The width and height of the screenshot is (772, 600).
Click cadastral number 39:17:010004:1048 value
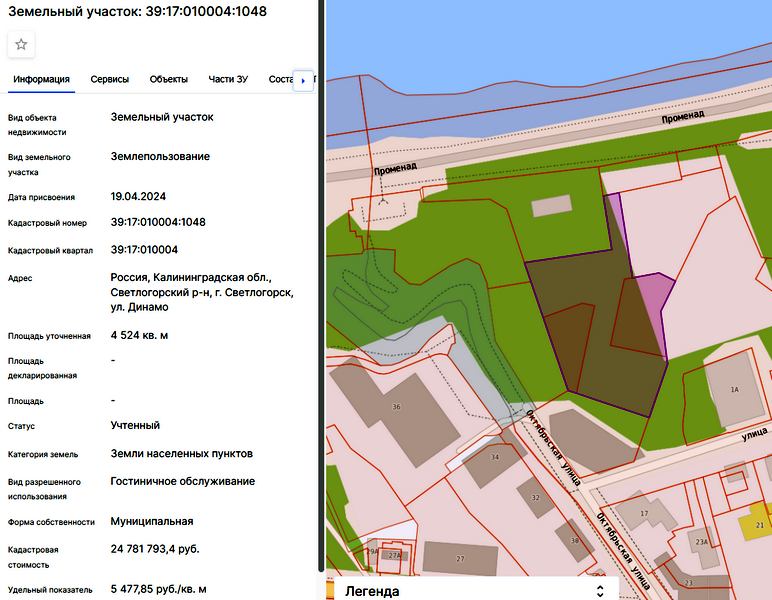click(158, 222)
